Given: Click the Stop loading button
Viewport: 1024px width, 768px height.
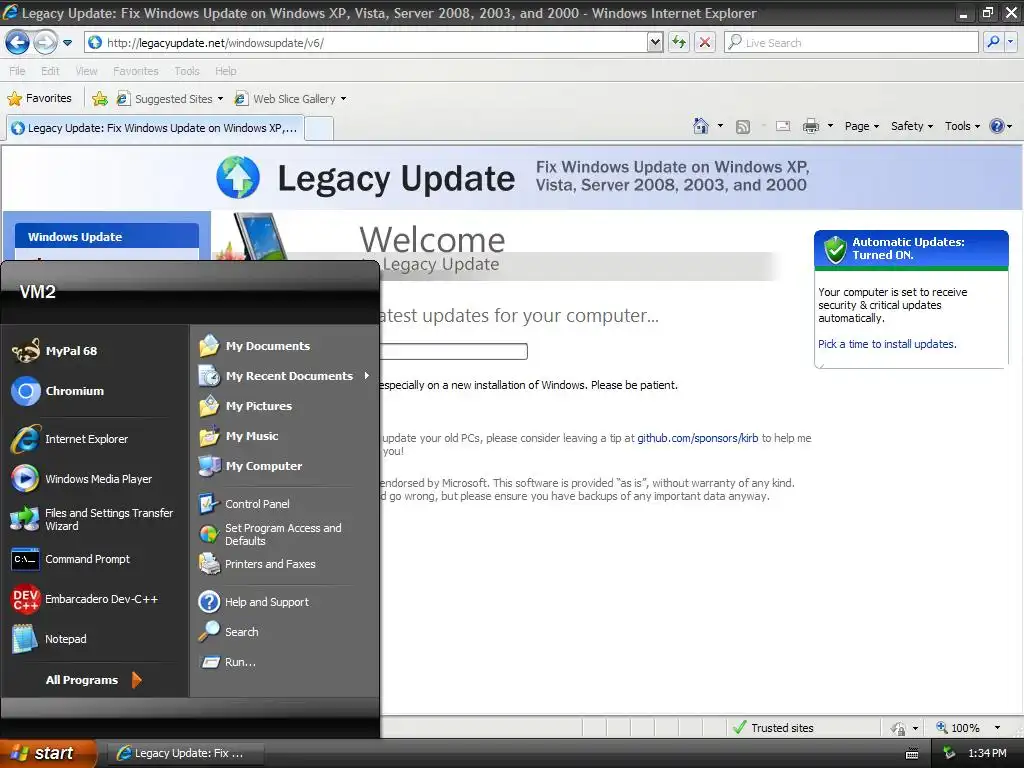Looking at the screenshot, I should [x=705, y=42].
